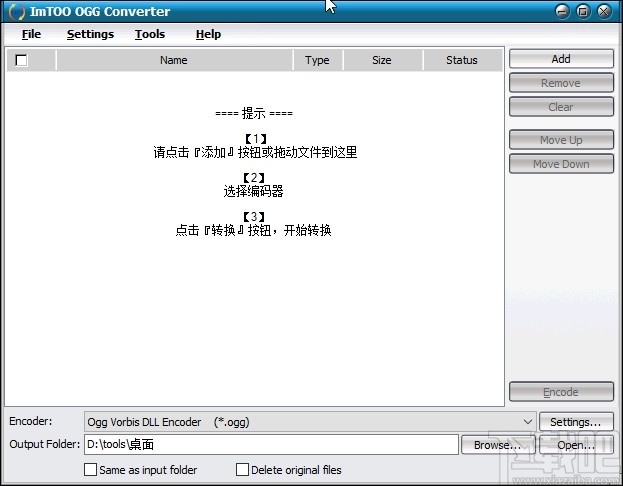Image resolution: width=623 pixels, height=486 pixels.
Task: Open encoder Settings... button
Action: click(576, 422)
